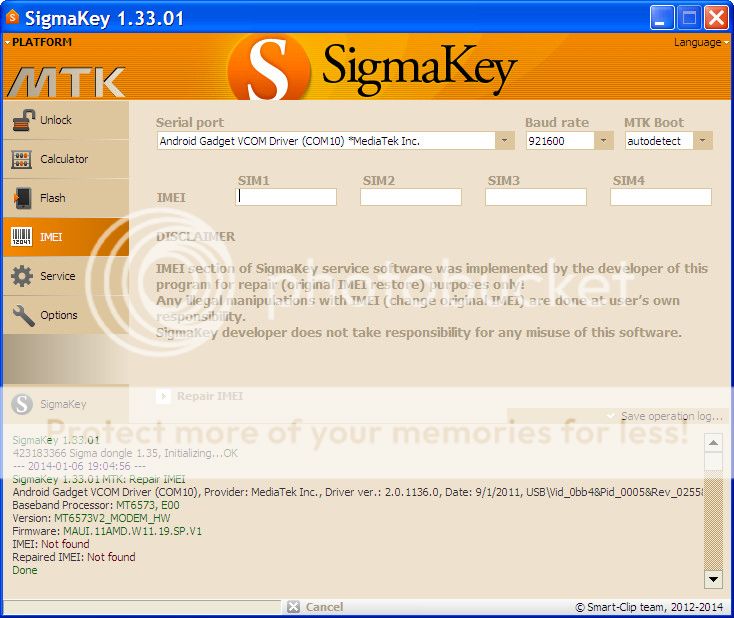Click the log scrollbar down arrow
The height and width of the screenshot is (618, 734).
tap(713, 580)
